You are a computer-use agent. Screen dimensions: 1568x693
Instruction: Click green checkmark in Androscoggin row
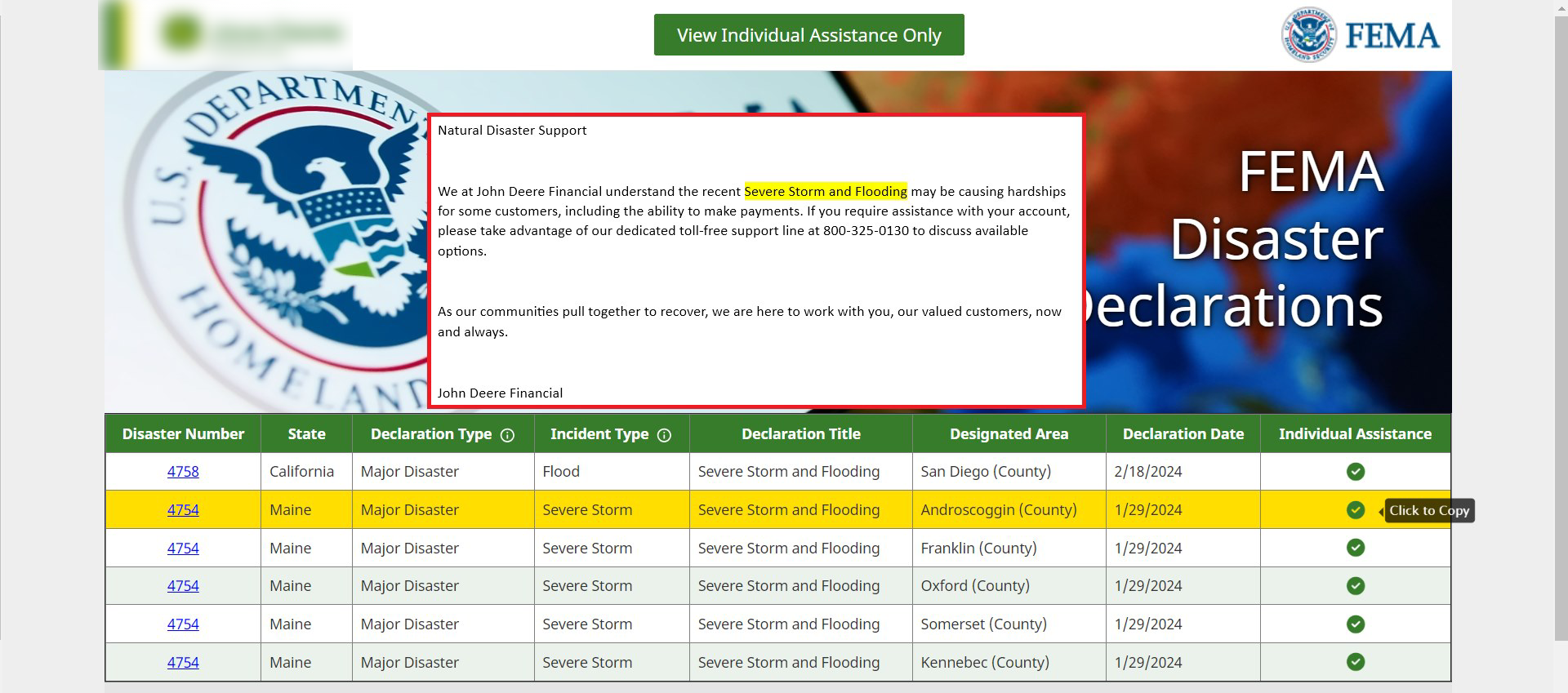pos(1355,510)
